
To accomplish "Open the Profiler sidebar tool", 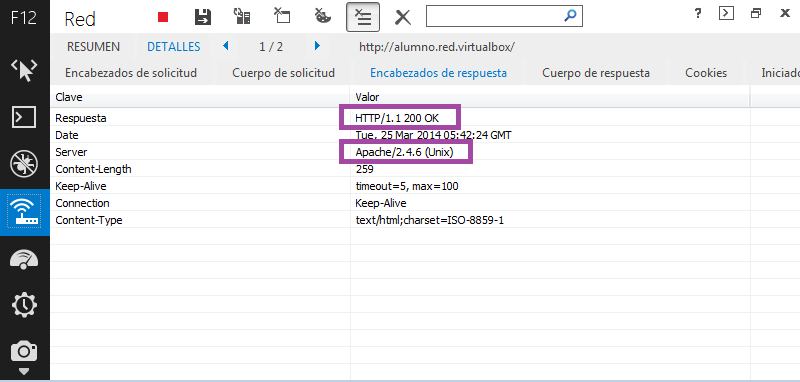I will [24, 305].
